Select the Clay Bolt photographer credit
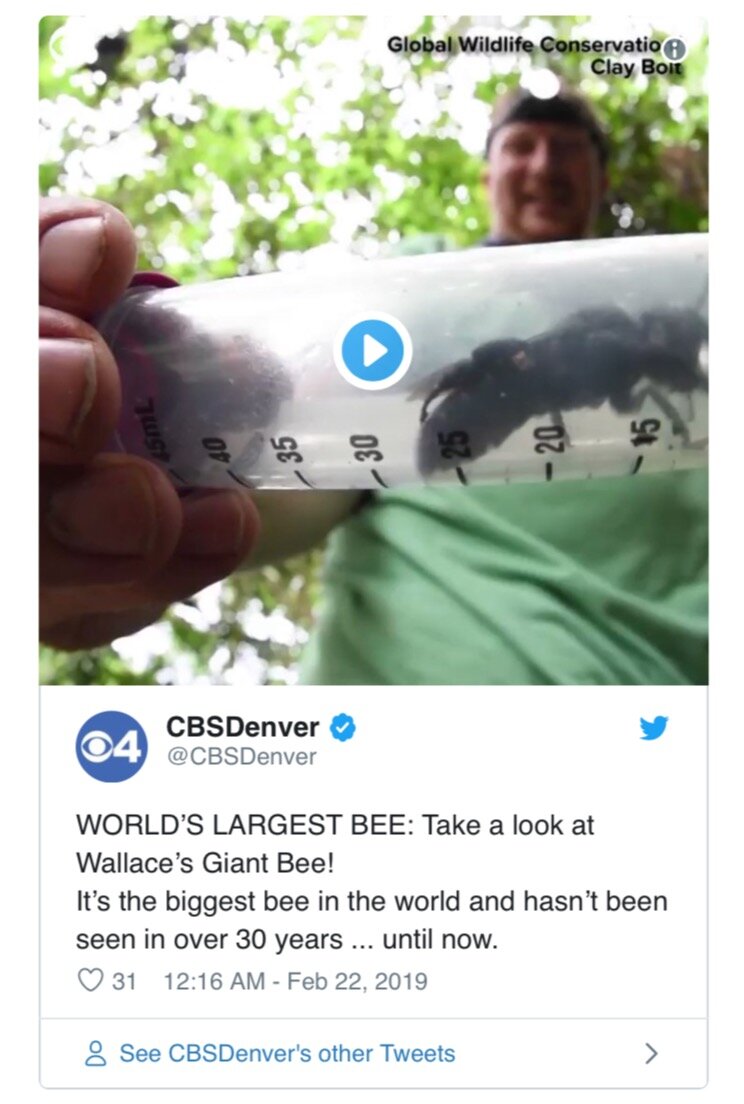This screenshot has width=744, height=1104. point(636,68)
